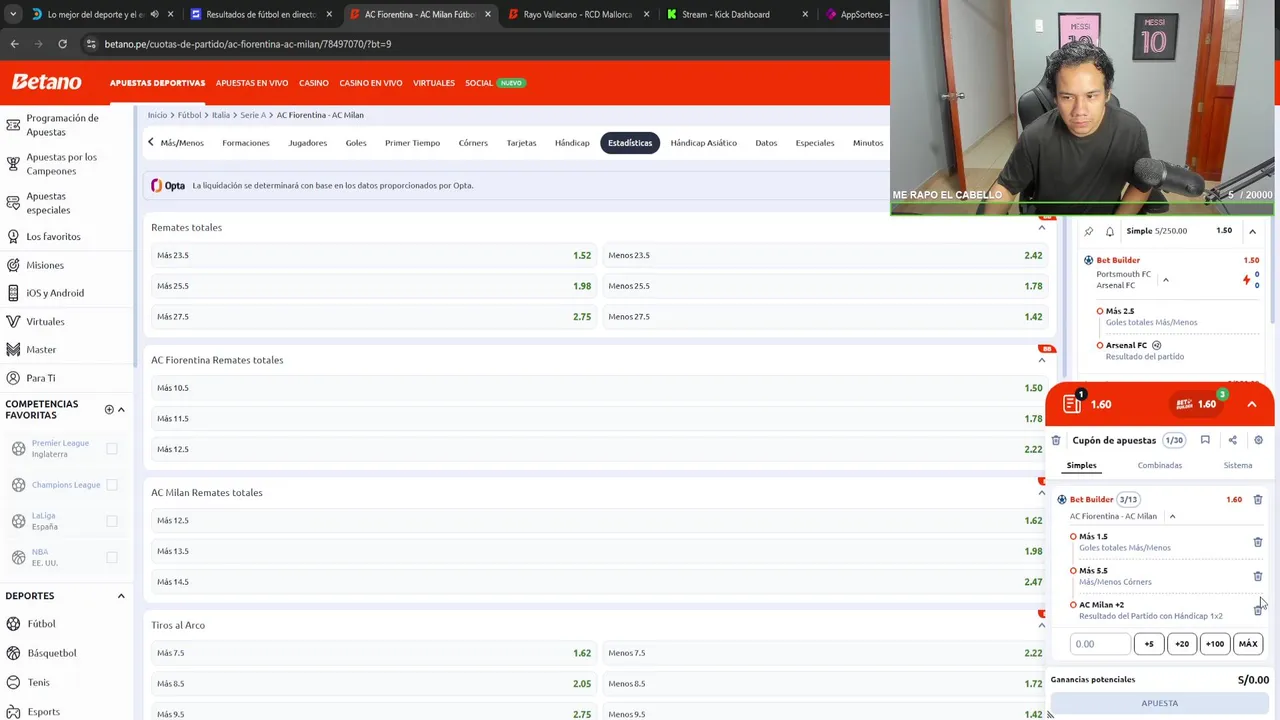Collapse Competencias Favoritas sidebar section
This screenshot has width=1280, height=720.
click(121, 409)
